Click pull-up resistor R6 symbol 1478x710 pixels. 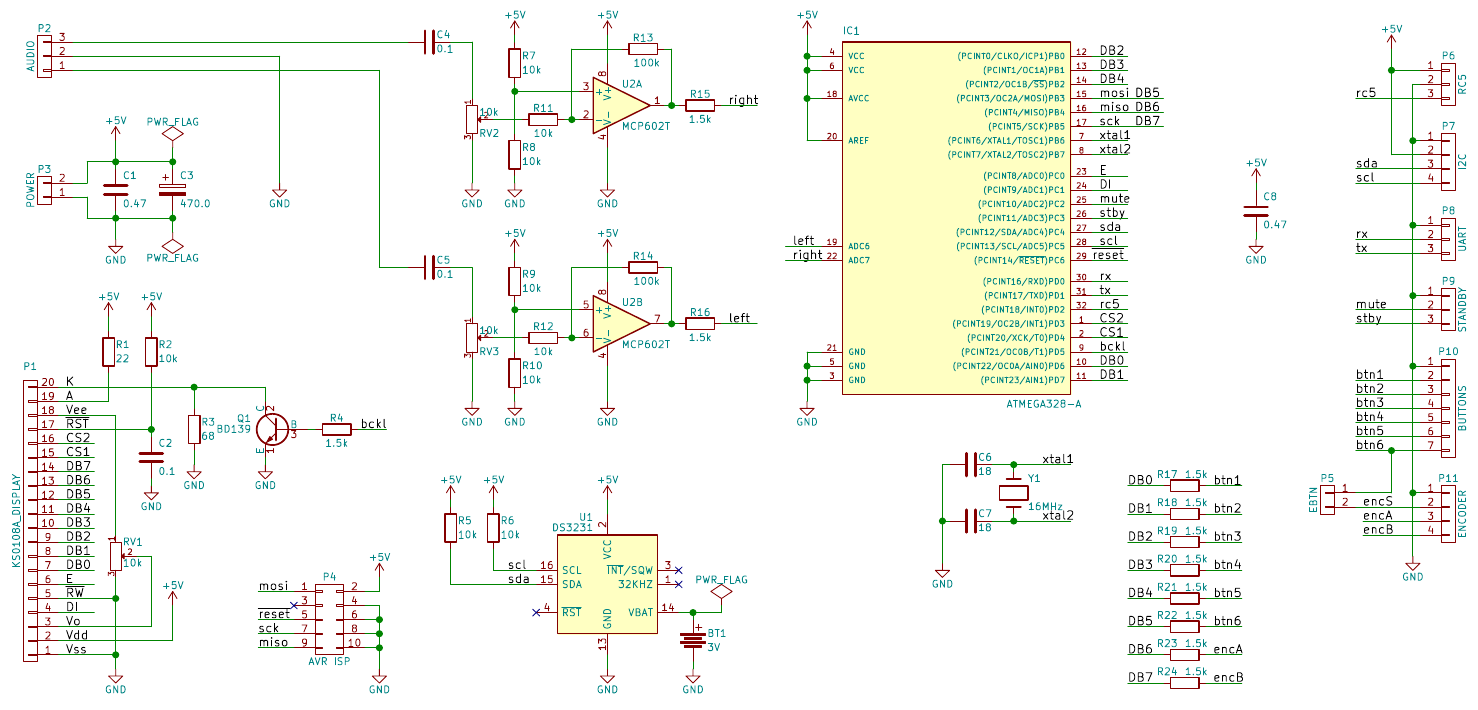coord(492,527)
